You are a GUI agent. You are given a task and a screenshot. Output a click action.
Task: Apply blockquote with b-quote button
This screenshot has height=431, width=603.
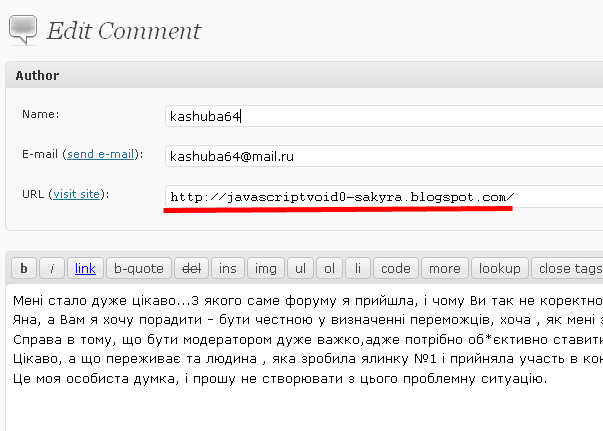click(x=137, y=268)
